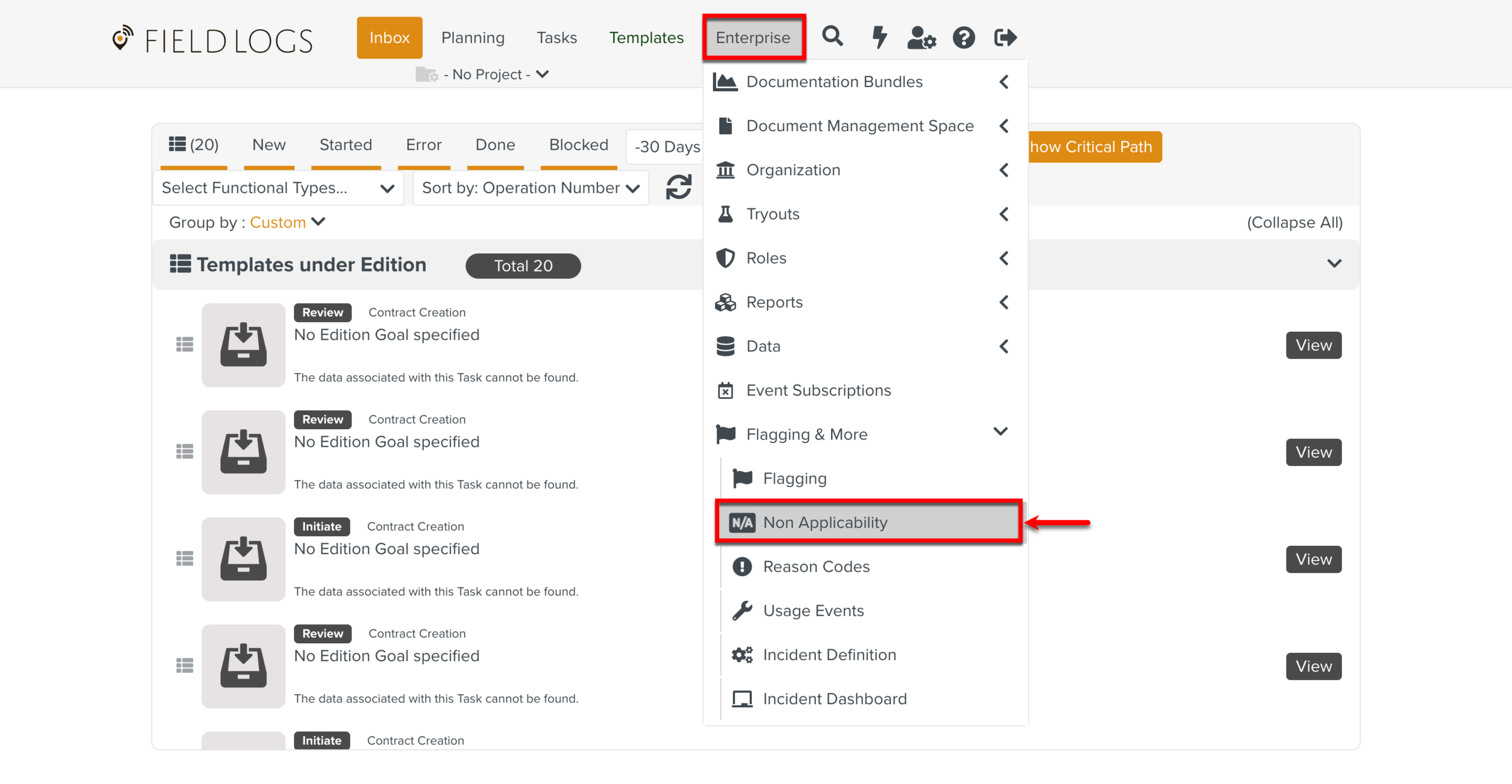1512x784 pixels.
Task: Open the Select Functional Types dropdown
Action: 278,188
